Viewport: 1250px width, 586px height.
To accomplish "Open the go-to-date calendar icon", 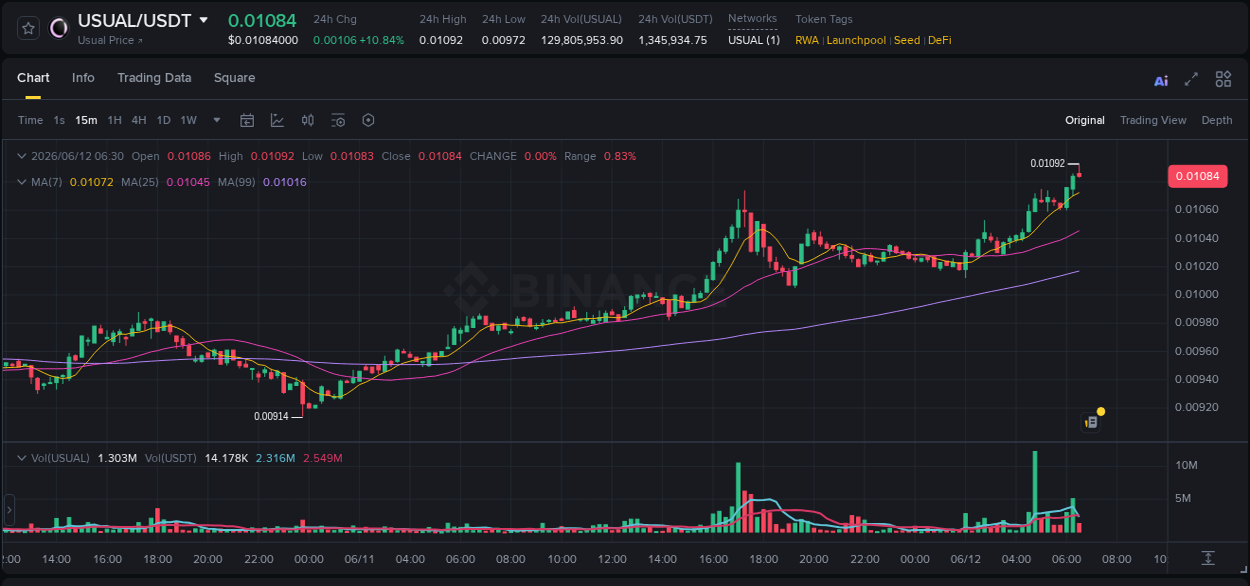I will tap(247, 120).
